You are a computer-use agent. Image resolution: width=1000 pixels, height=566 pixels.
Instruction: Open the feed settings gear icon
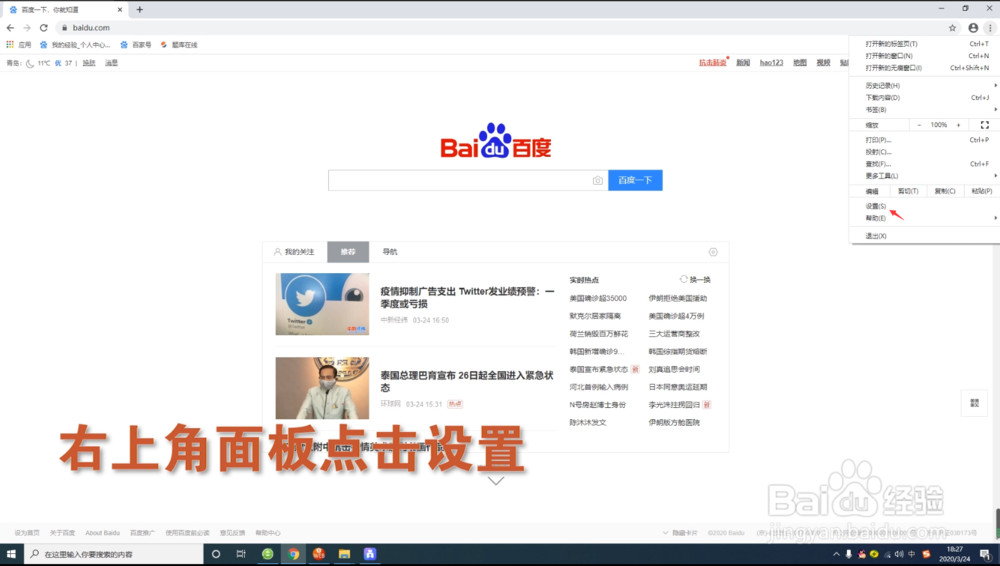[x=713, y=252]
